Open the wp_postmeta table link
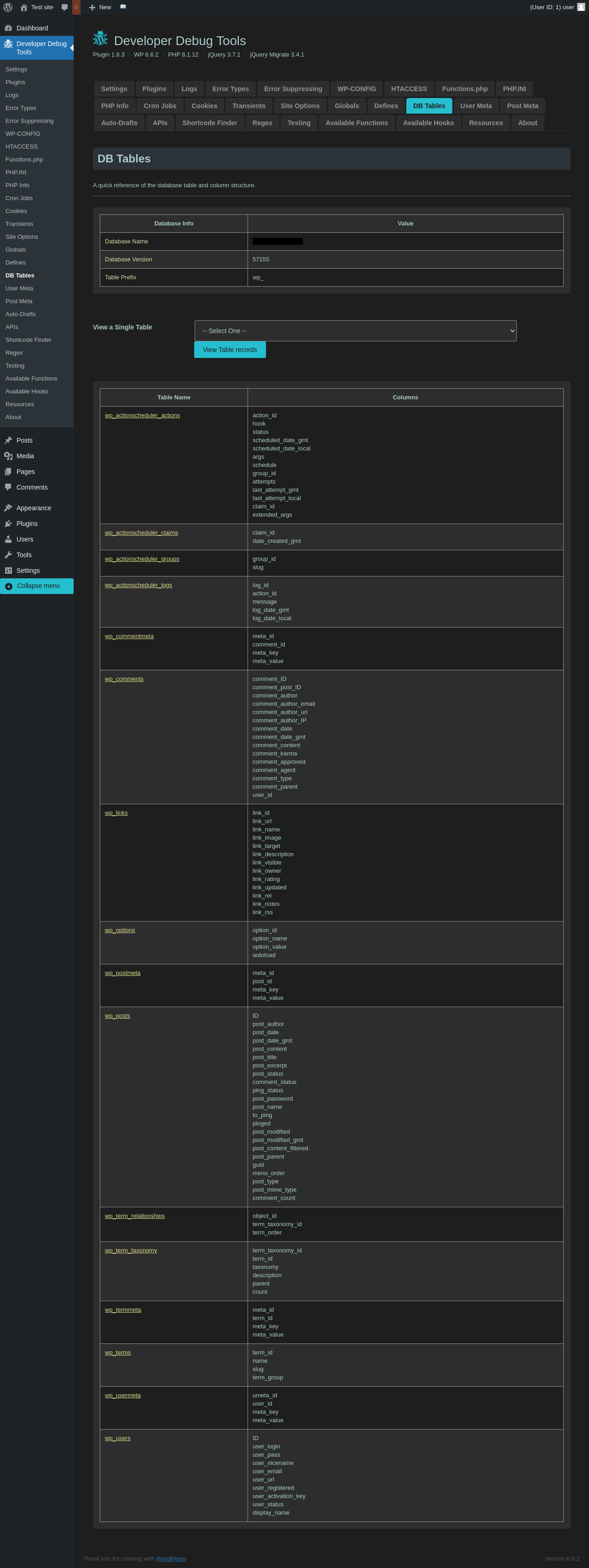This screenshot has width=589, height=1568. [x=122, y=973]
